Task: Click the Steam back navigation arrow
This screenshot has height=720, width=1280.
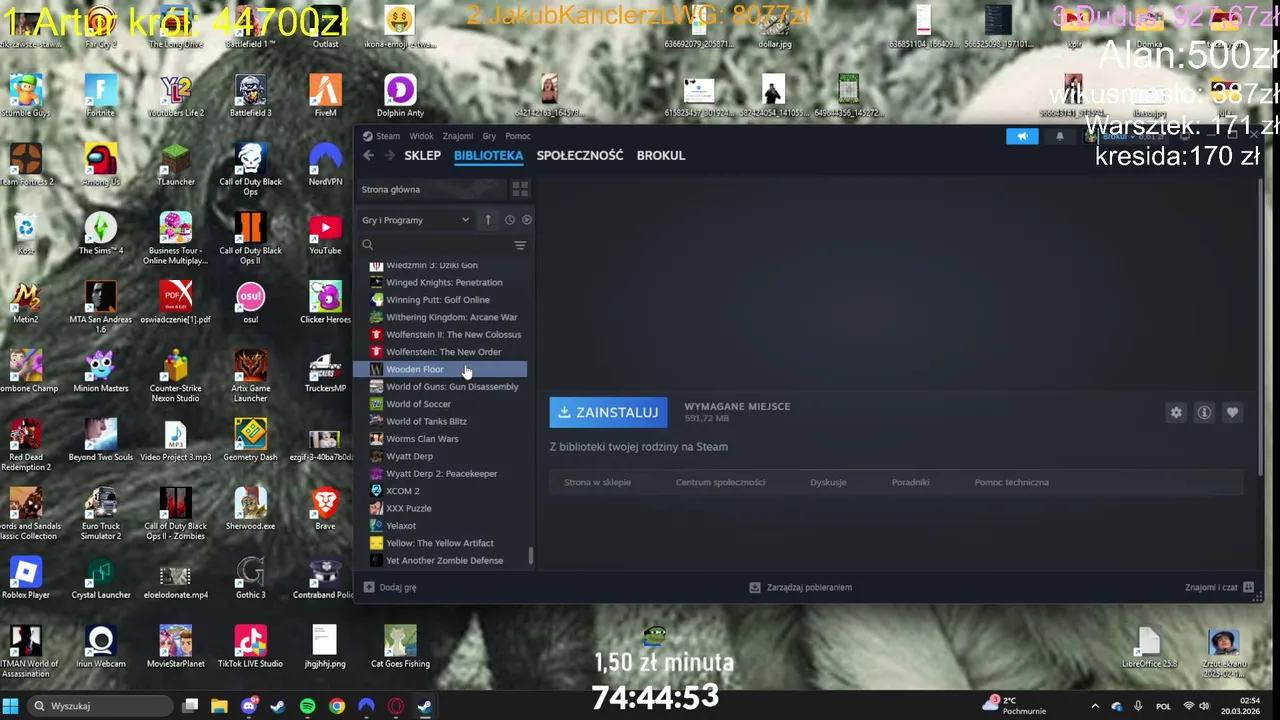Action: coord(368,155)
